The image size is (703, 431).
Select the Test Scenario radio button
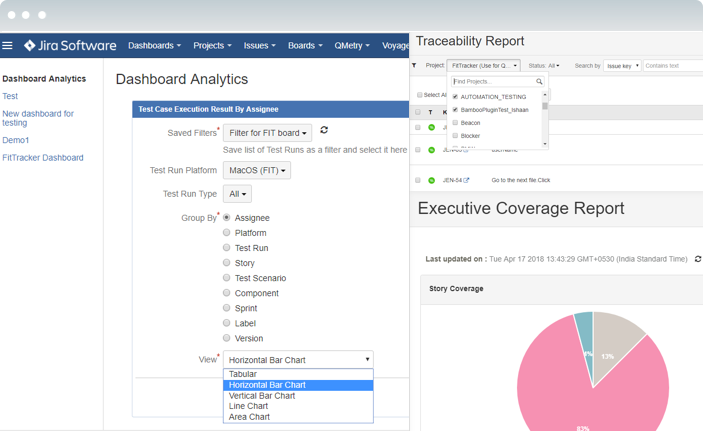(x=226, y=278)
